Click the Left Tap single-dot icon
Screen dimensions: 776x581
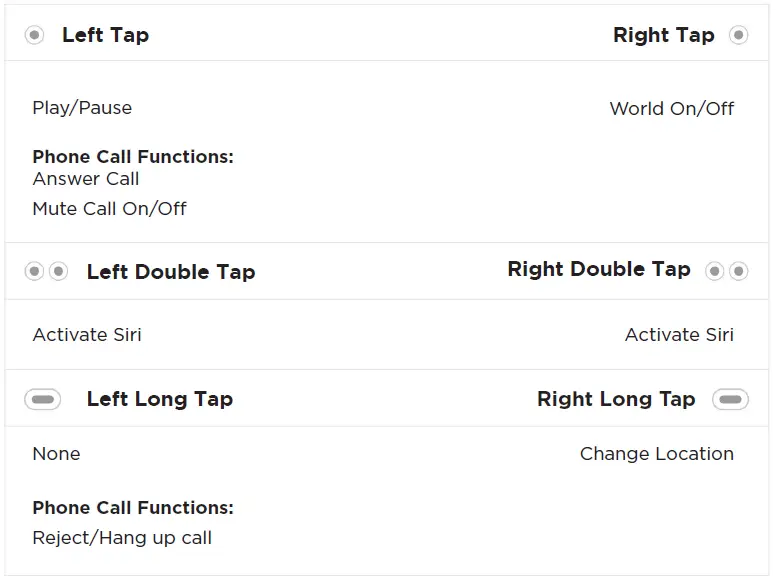[34, 35]
